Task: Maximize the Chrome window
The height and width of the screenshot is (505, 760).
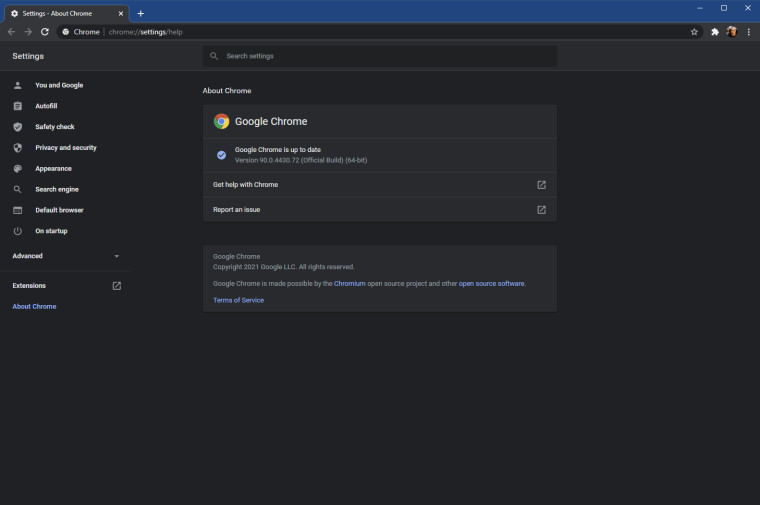Action: [724, 8]
